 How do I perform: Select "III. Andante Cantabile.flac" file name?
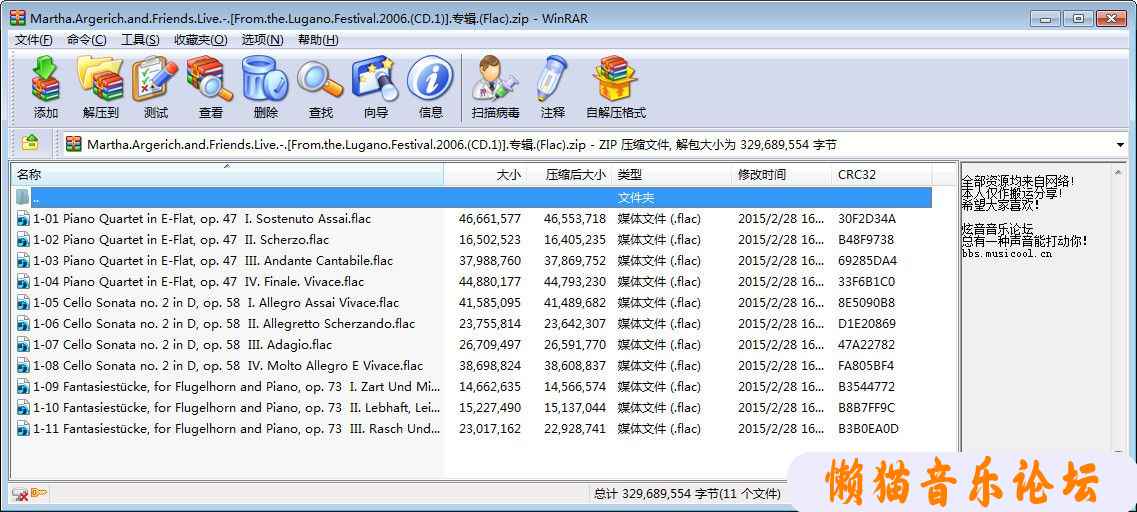point(211,260)
